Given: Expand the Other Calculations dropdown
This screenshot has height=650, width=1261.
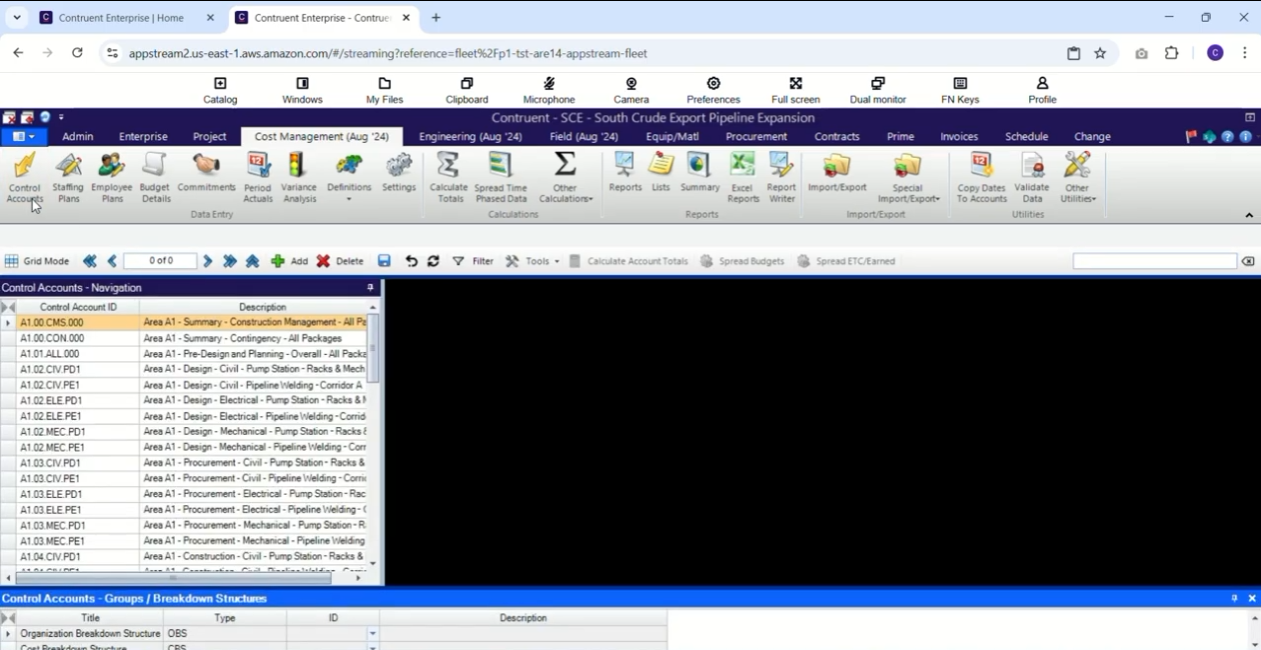Looking at the screenshot, I should pyautogui.click(x=565, y=178).
